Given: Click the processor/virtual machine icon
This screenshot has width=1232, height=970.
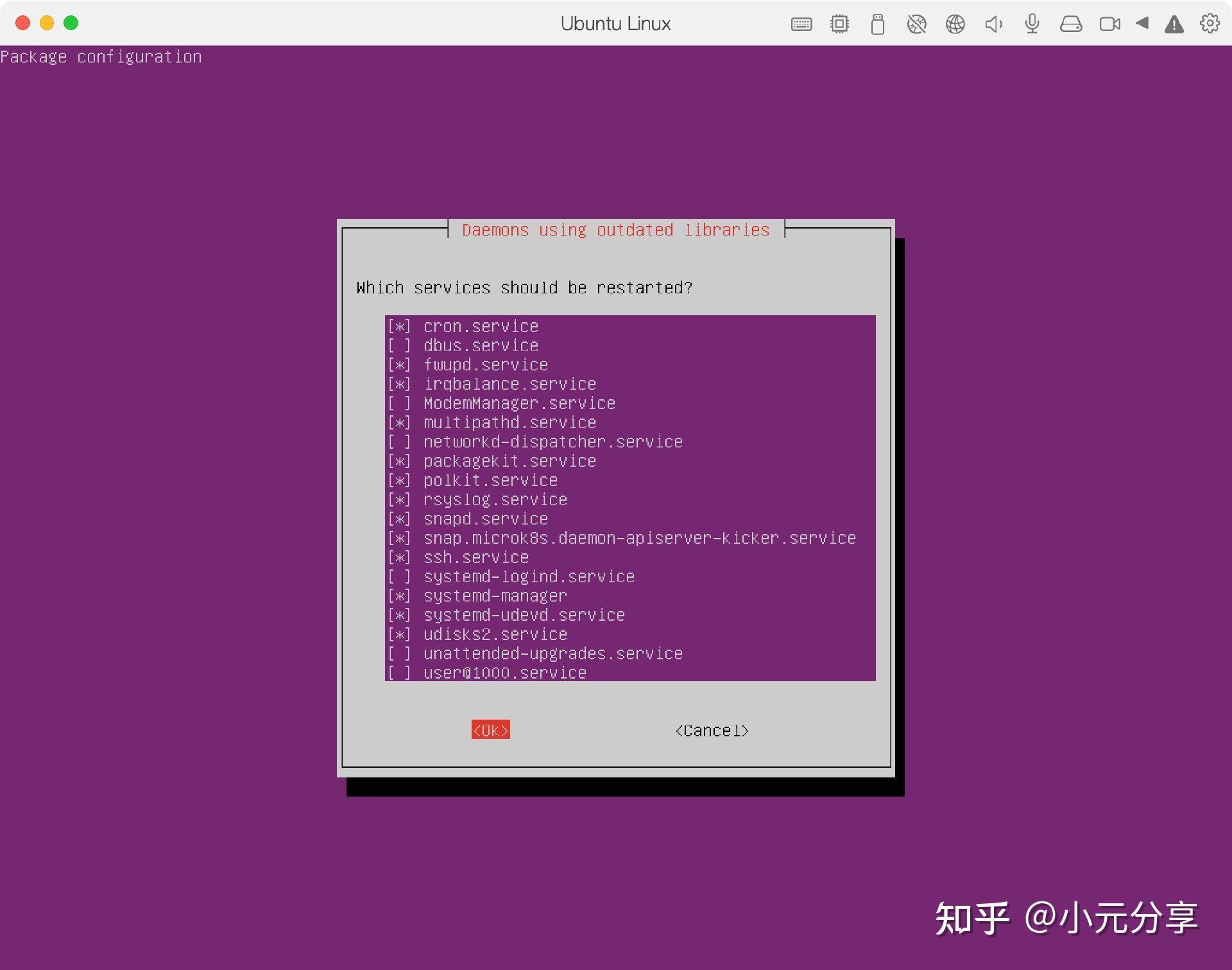Looking at the screenshot, I should pos(839,23).
